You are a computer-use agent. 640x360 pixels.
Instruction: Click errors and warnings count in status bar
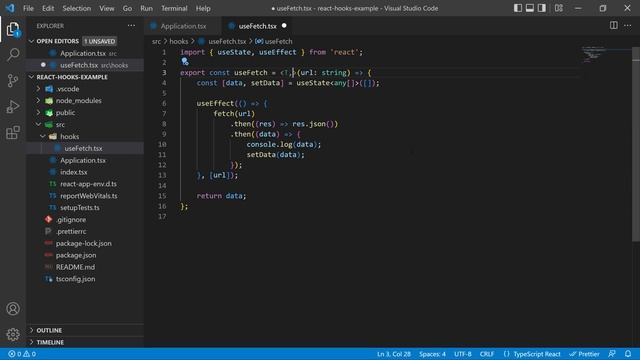coord(22,354)
